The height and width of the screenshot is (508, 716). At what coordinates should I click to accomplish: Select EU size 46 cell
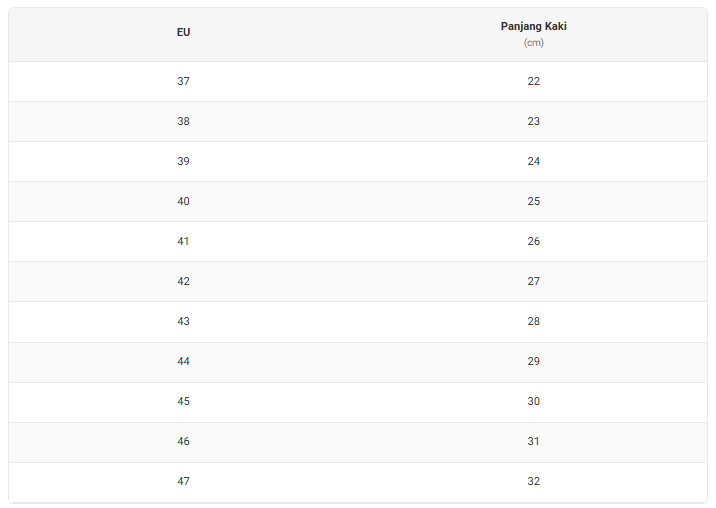184,441
